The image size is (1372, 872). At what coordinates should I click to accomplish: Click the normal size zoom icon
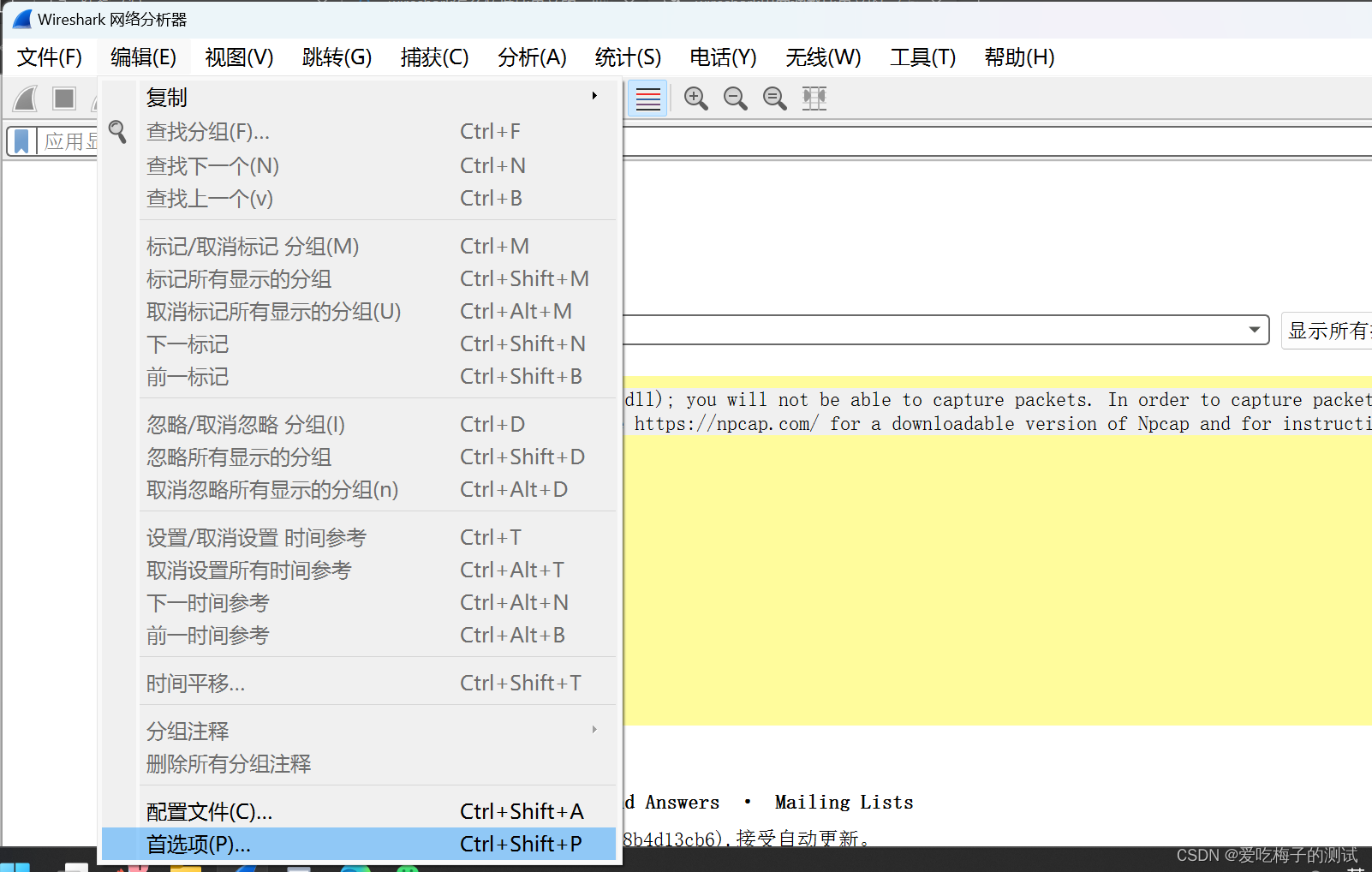click(x=775, y=99)
